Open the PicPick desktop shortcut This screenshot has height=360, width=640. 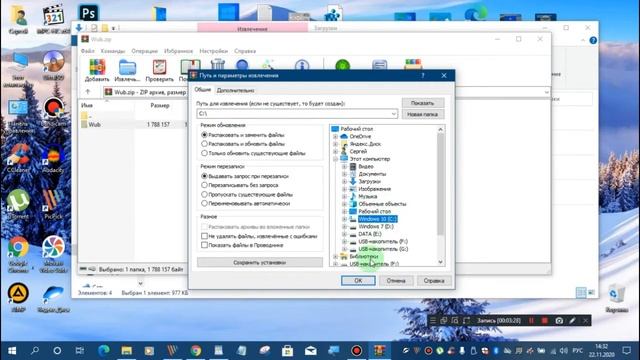(x=53, y=204)
